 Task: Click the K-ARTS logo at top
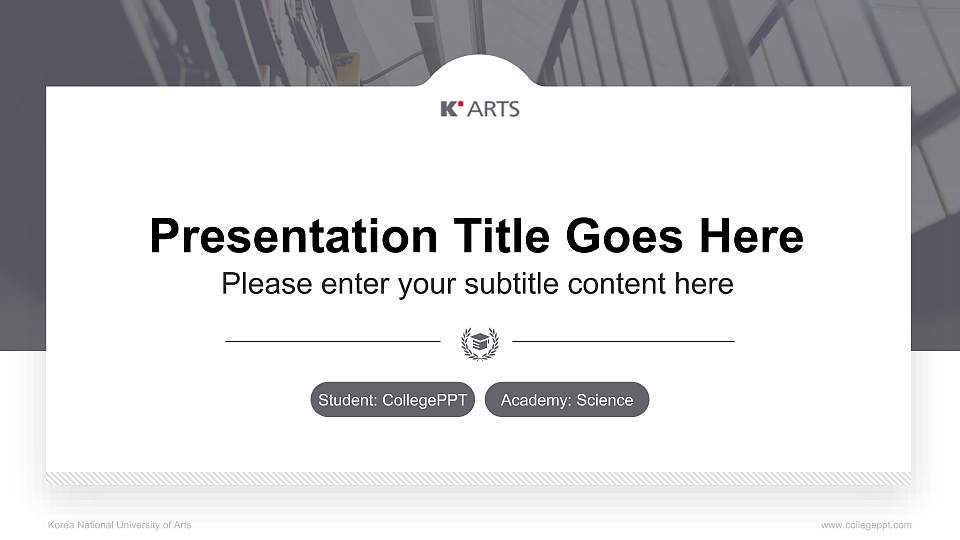tap(480, 109)
